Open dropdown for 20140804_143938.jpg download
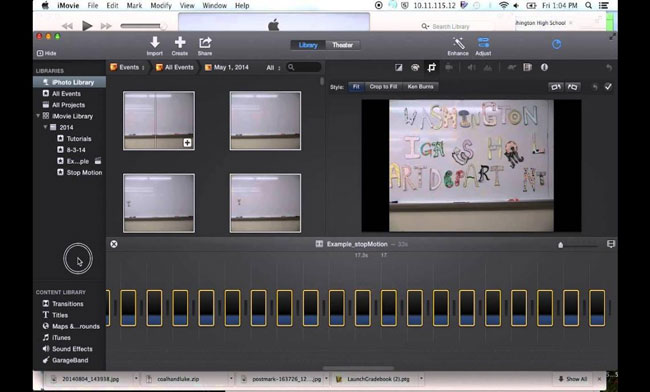The image size is (650, 392). [136, 379]
